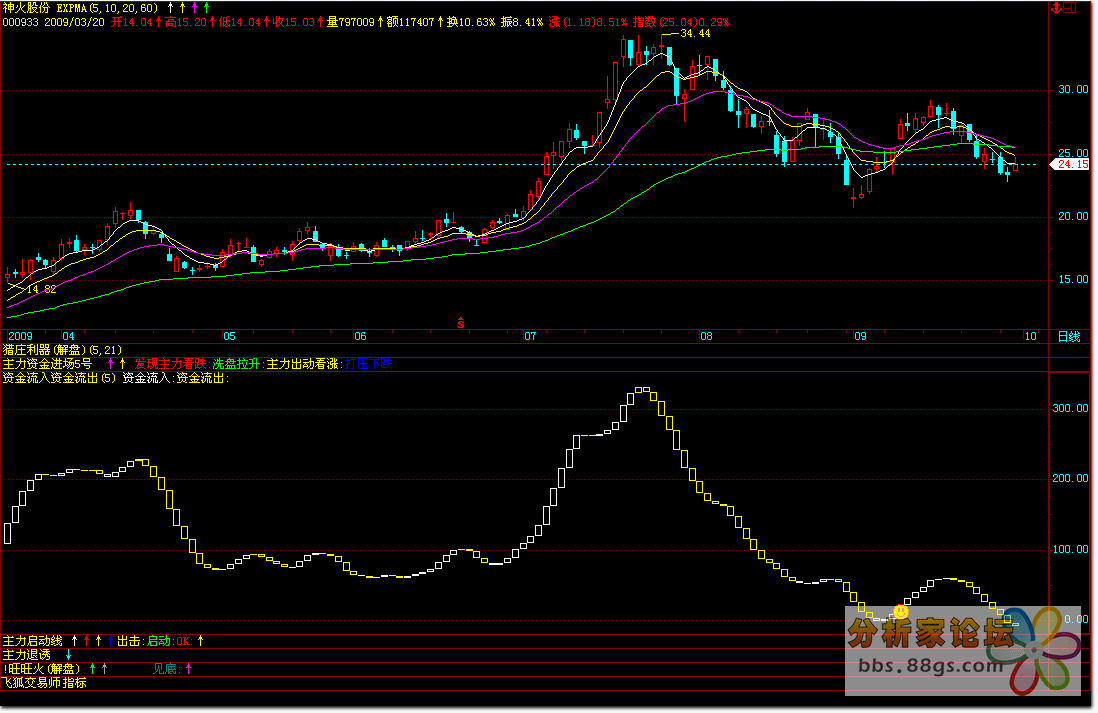
Task: Click the 出击 signal label
Action: click(129, 641)
